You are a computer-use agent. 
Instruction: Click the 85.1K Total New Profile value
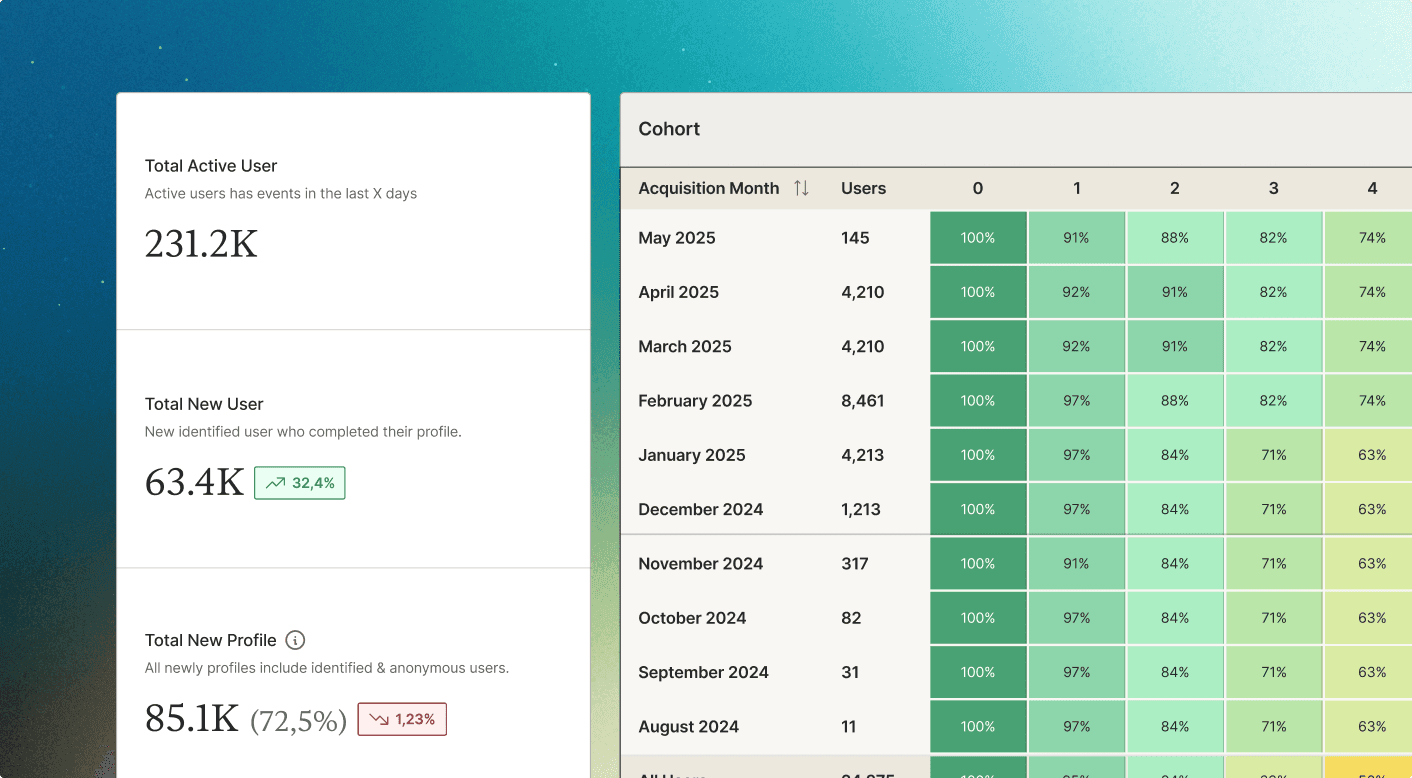[x=192, y=718]
